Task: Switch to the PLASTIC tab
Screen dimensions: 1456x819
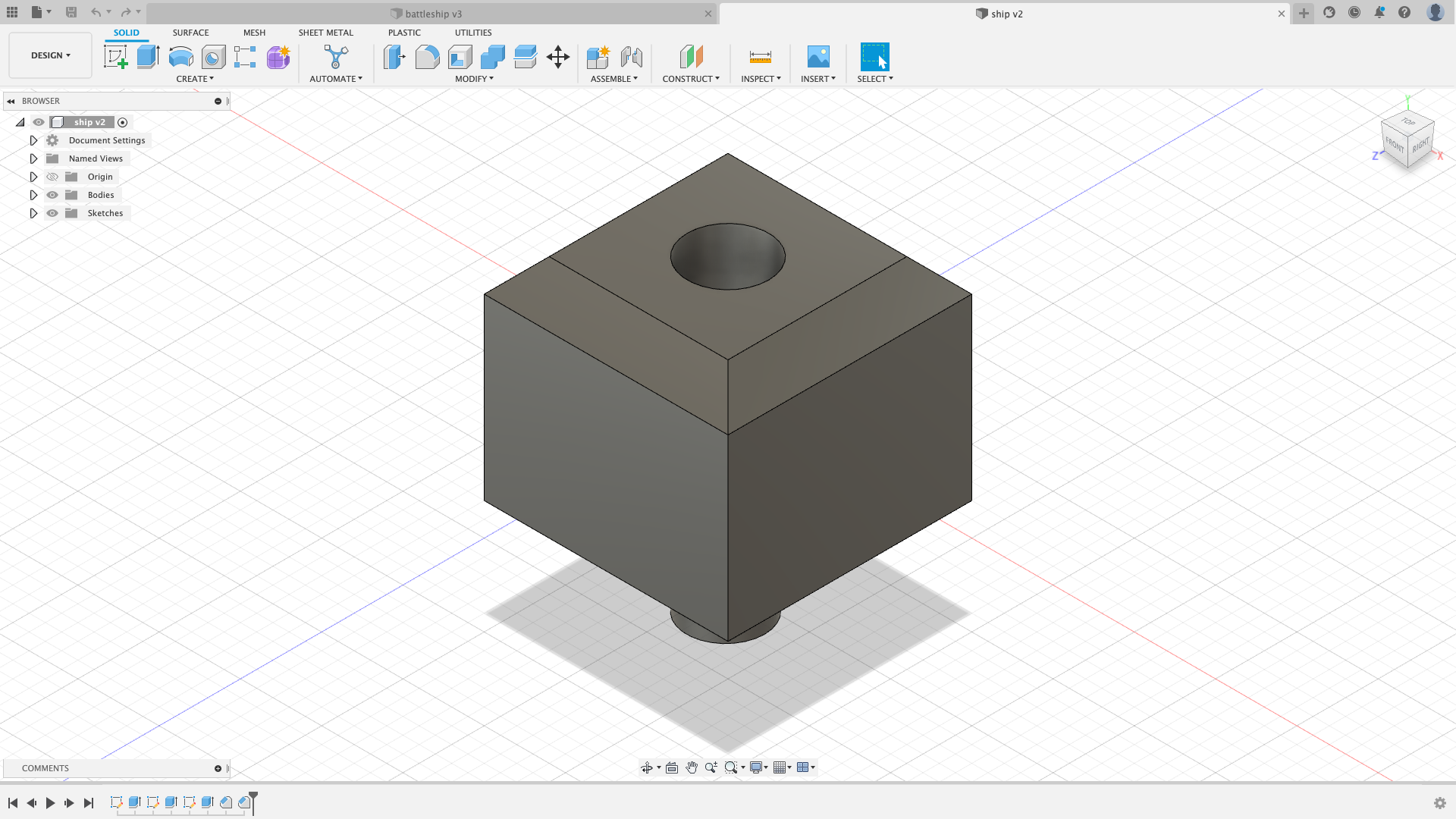Action: pos(404,33)
